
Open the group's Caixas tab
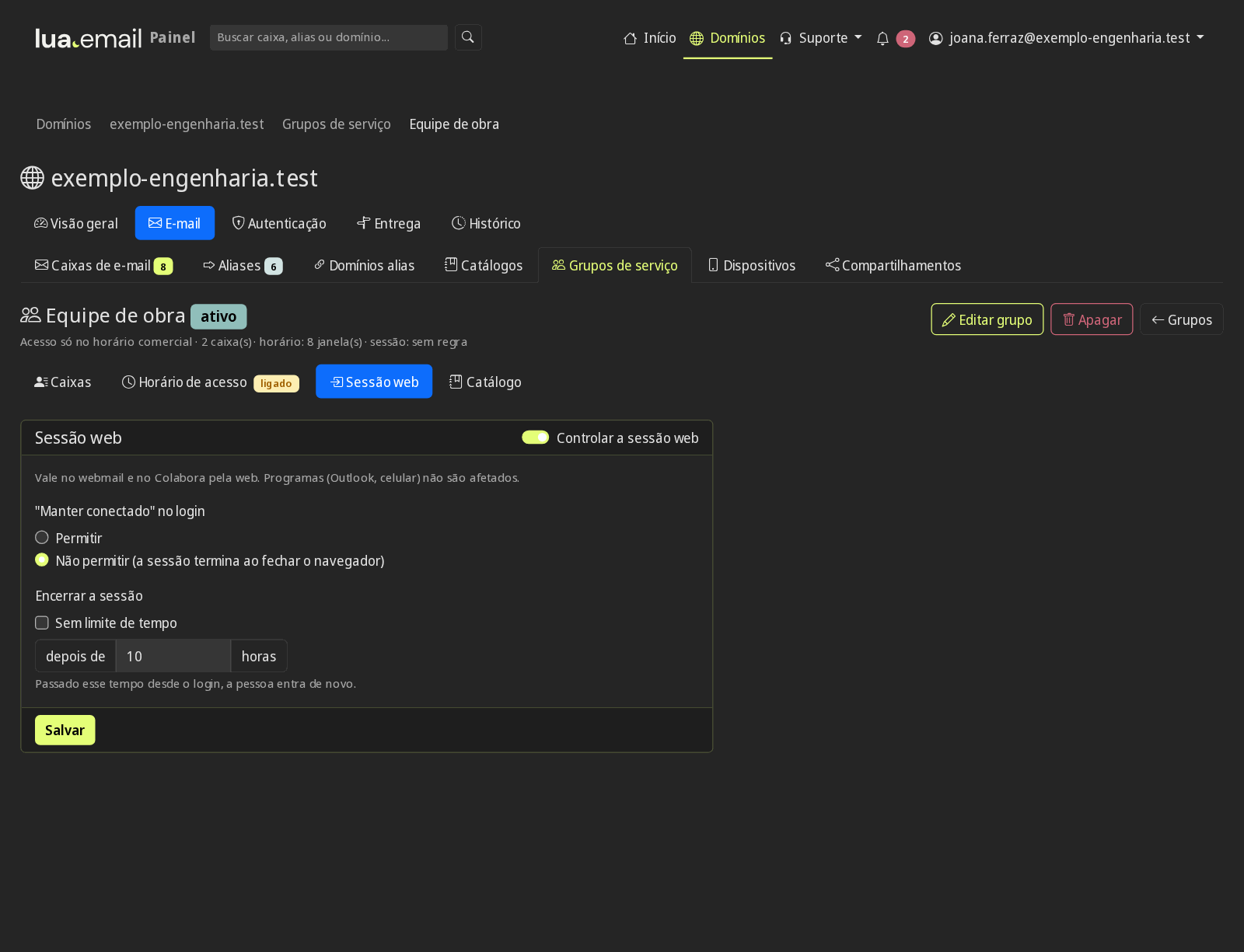(x=63, y=382)
